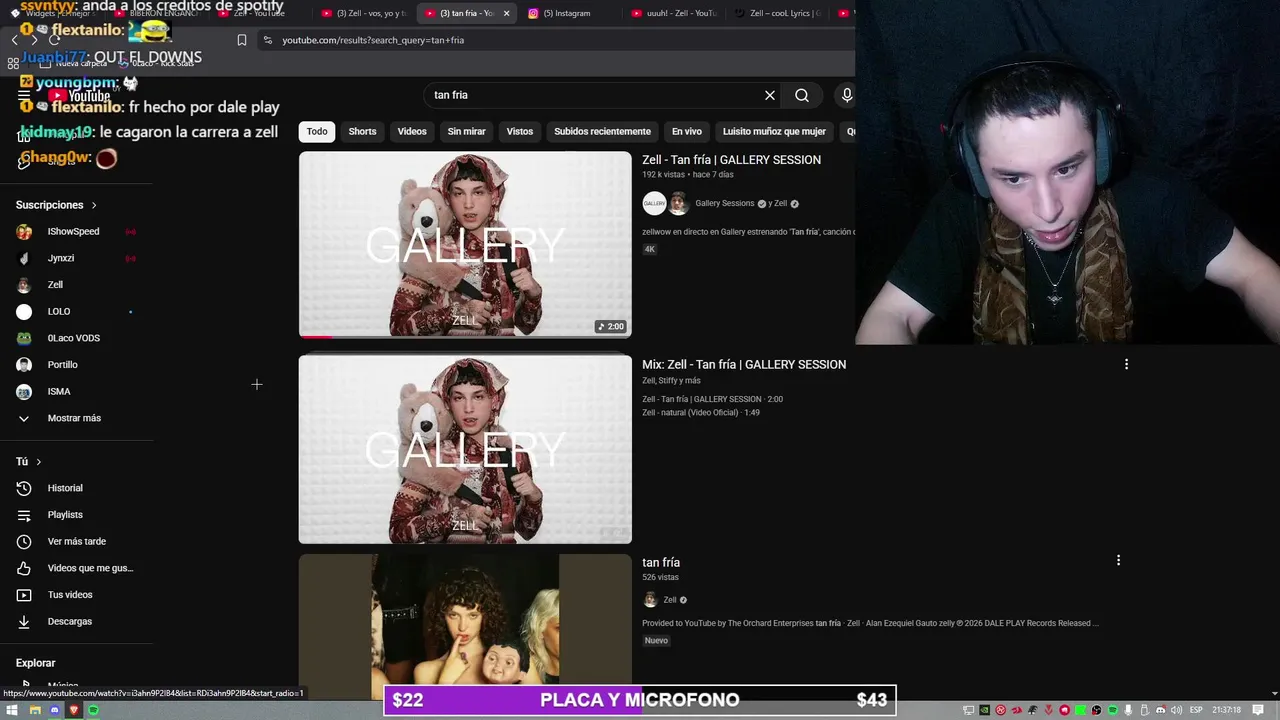The image size is (1280, 720).
Task: Select the Sin mirar filter chip
Action: [466, 131]
